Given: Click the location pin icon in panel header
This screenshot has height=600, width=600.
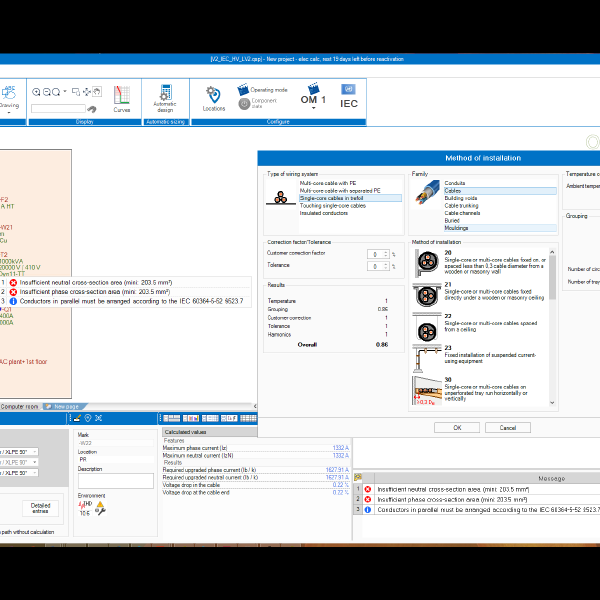Looking at the screenshot, I should click(88, 418).
